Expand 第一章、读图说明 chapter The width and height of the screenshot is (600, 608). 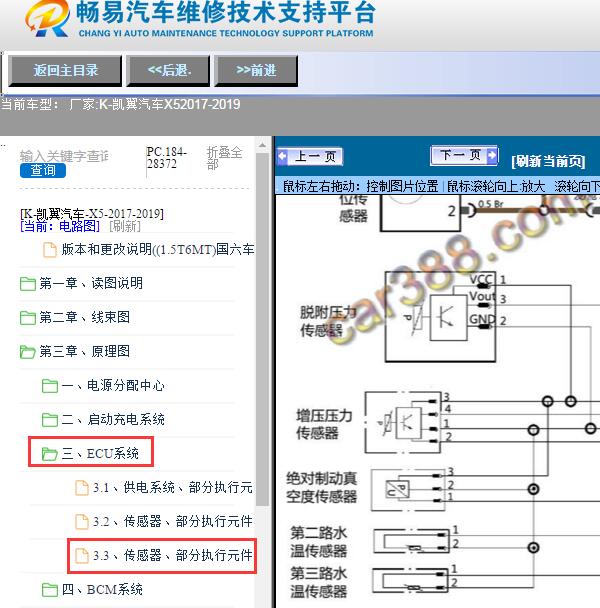click(91, 283)
